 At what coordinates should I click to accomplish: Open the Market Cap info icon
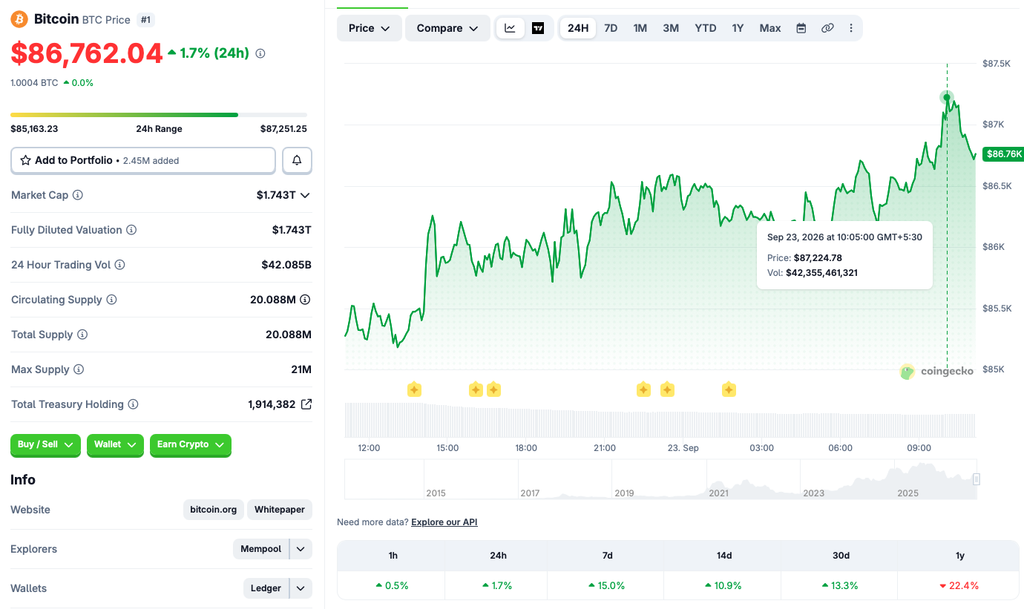78,195
